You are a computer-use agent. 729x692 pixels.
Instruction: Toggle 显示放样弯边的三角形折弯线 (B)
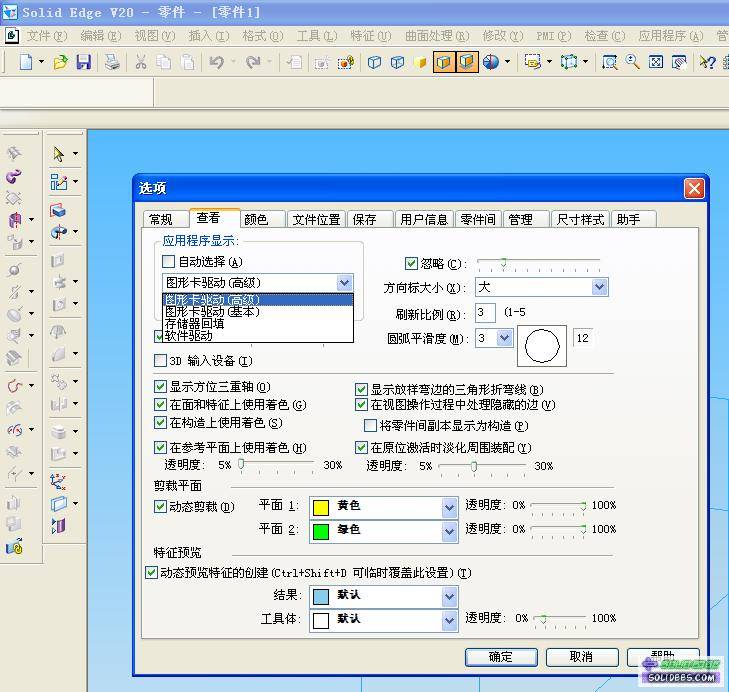[x=361, y=389]
